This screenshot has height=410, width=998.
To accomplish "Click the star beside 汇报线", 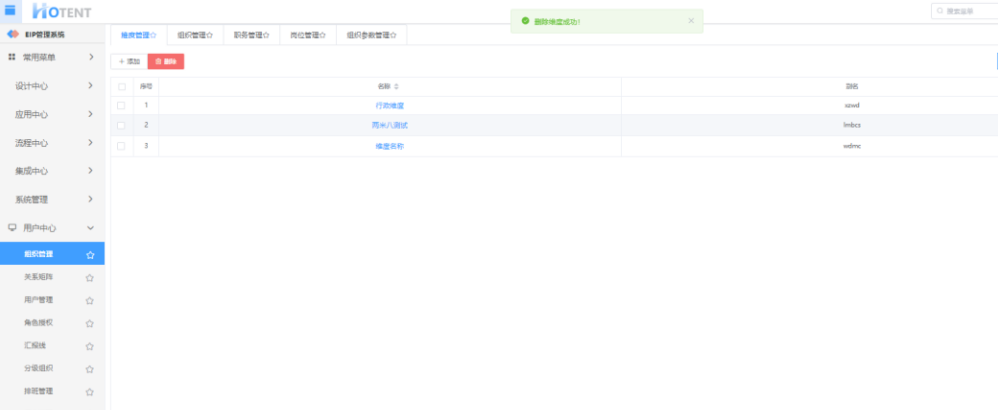I will click(x=90, y=346).
